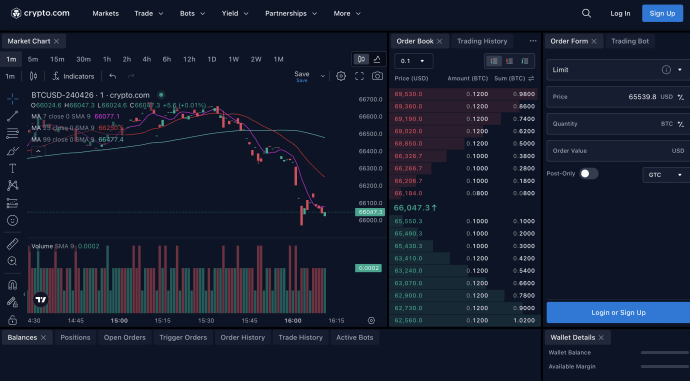The width and height of the screenshot is (690, 381).
Task: Expand the Trade menu
Action: coord(149,13)
